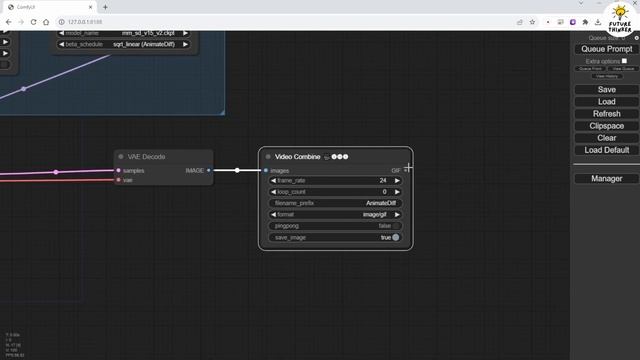Click the Video Combine node title
This screenshot has width=640, height=360.
297,157
